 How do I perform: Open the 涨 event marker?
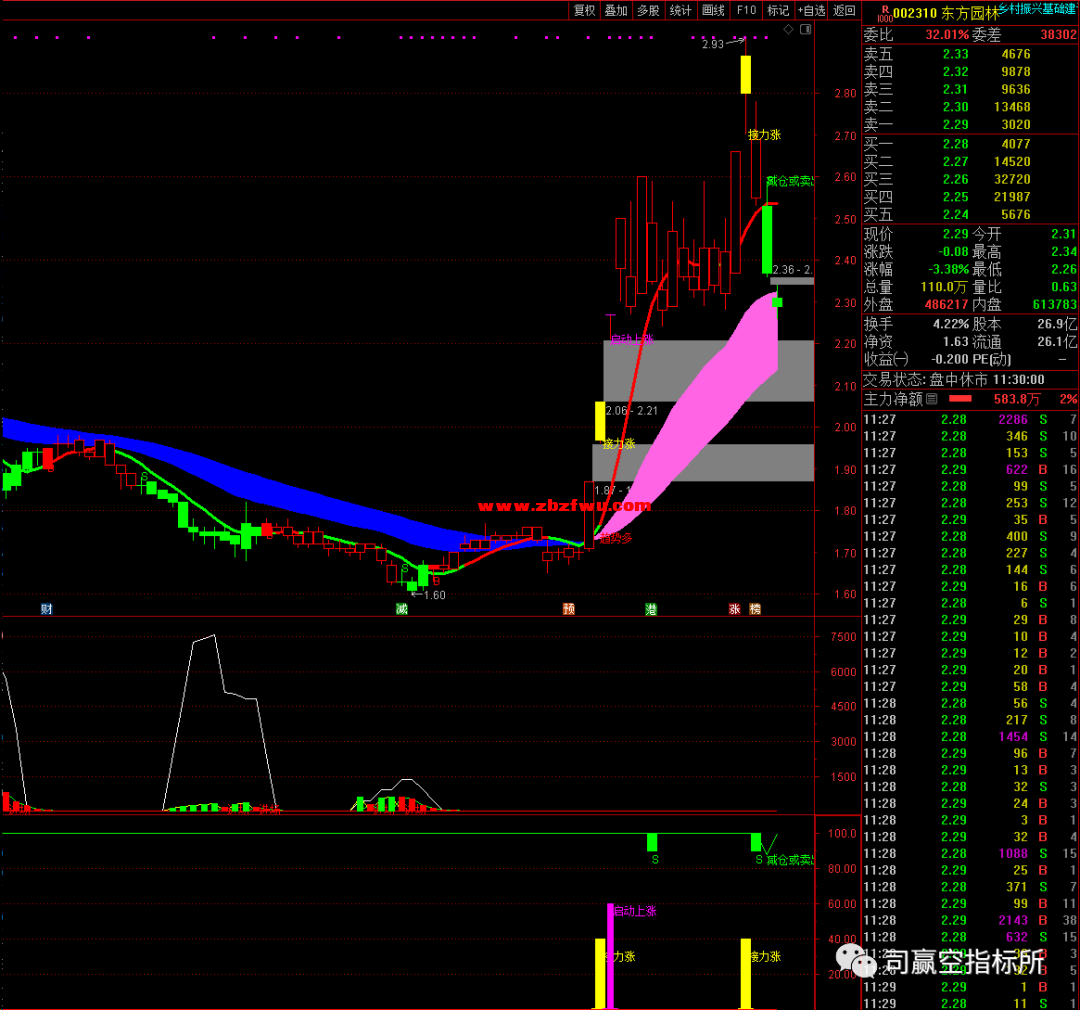tap(735, 609)
